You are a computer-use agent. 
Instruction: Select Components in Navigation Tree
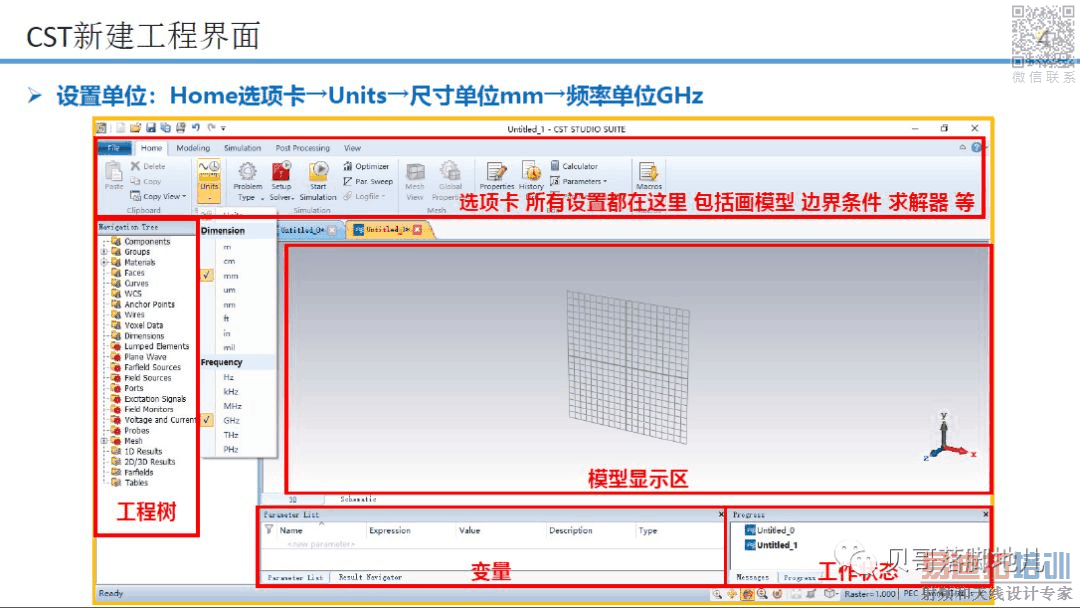point(147,242)
